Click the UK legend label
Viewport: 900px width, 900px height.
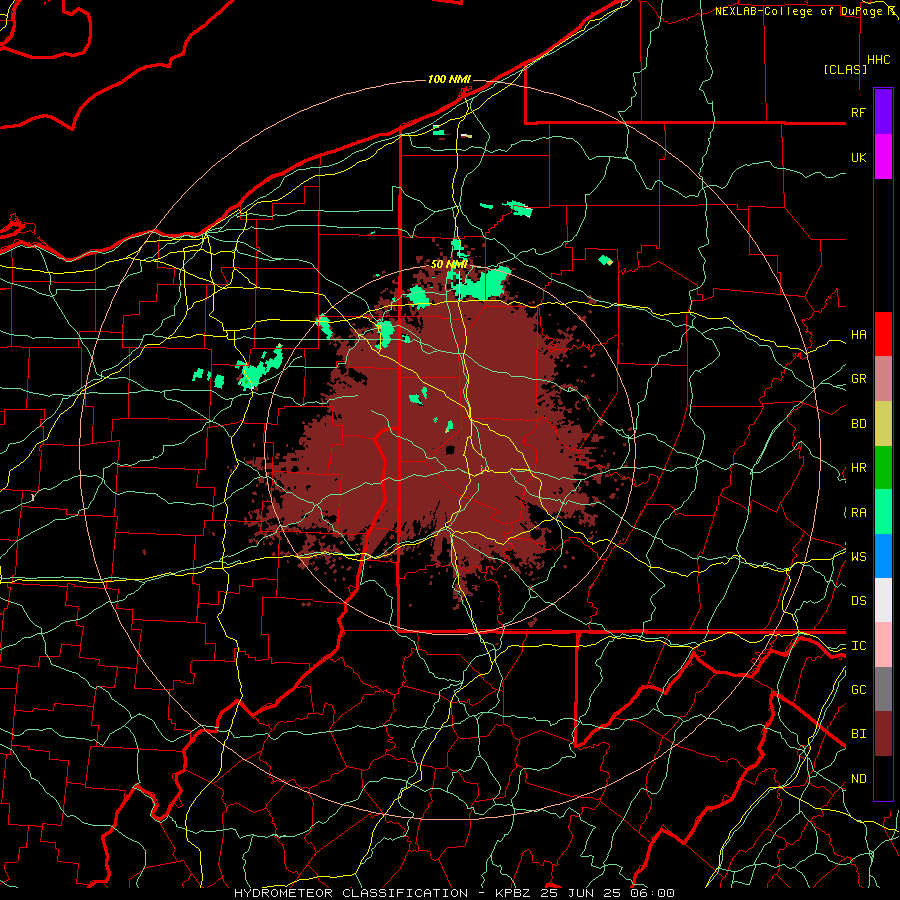858,157
